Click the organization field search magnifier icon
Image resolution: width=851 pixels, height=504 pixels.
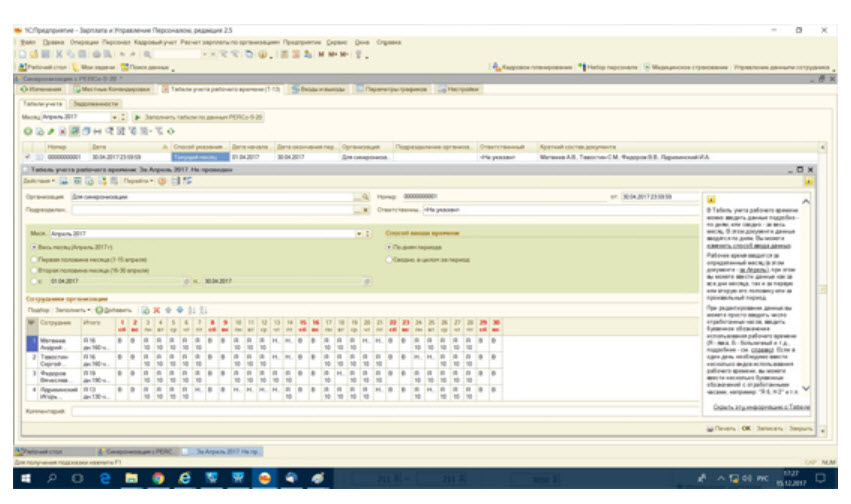coord(365,197)
